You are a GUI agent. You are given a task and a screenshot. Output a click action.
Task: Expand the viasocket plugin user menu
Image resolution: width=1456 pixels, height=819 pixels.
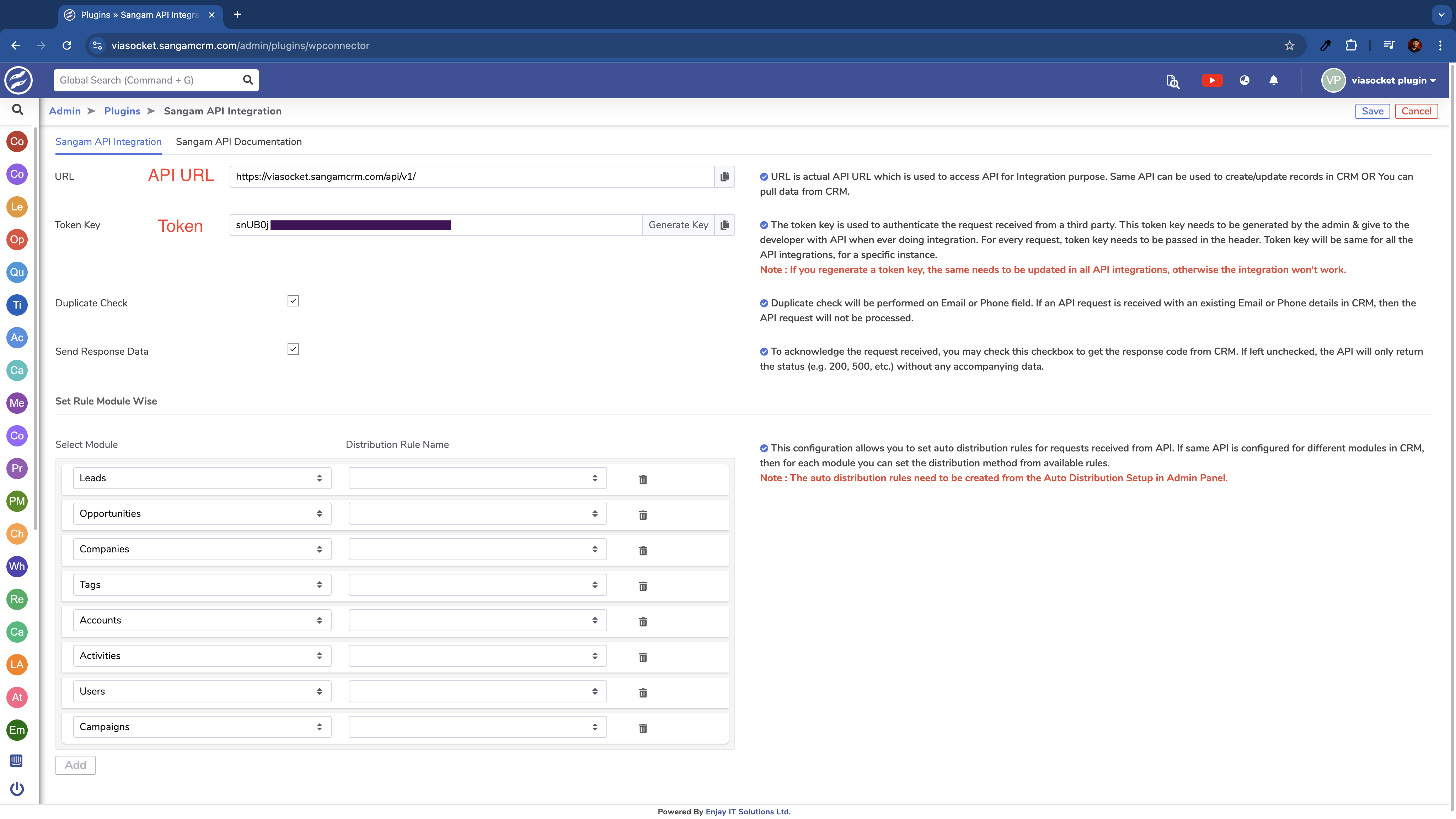coord(1379,80)
